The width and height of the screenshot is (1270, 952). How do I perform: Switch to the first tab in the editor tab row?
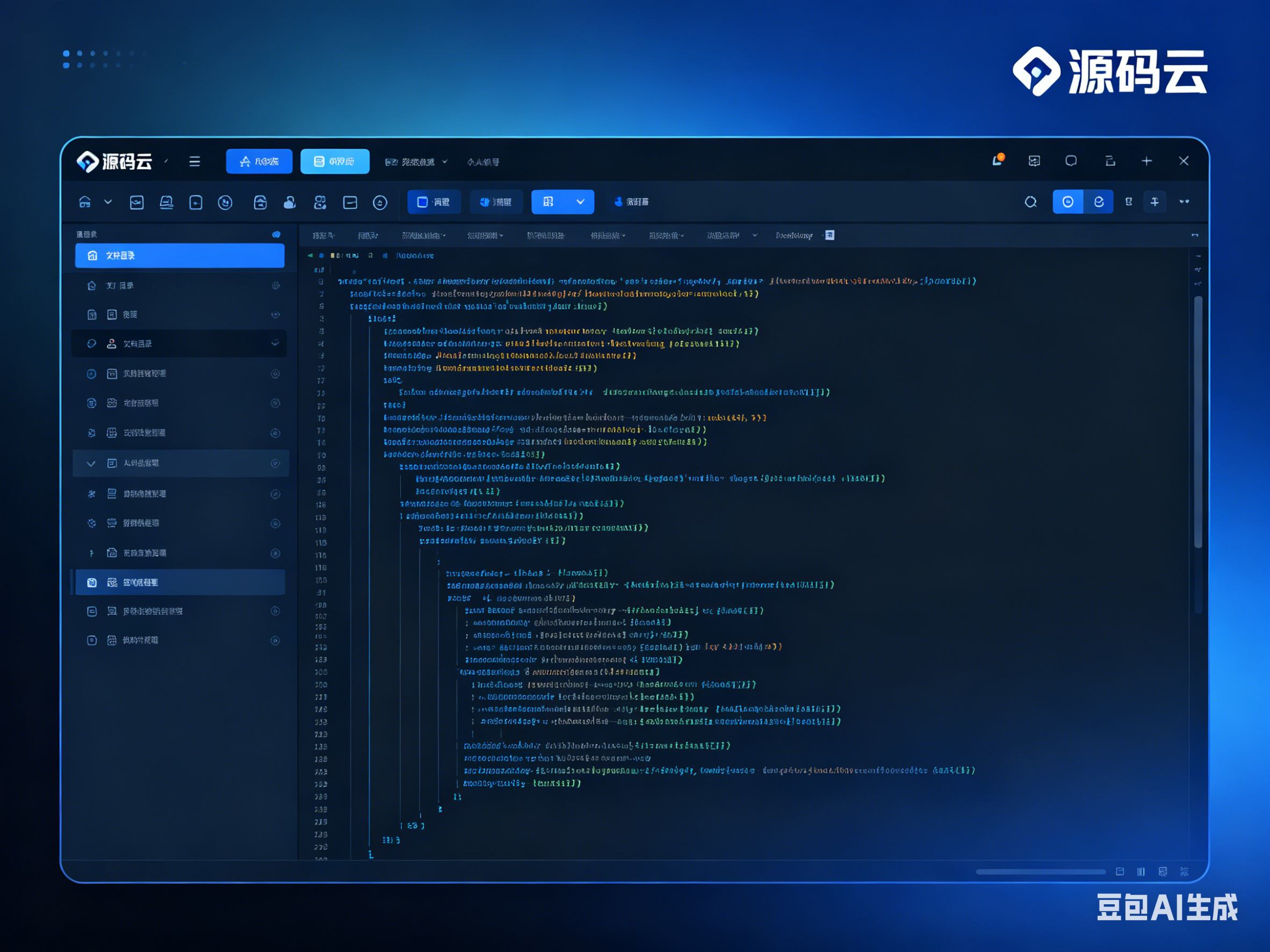point(323,235)
